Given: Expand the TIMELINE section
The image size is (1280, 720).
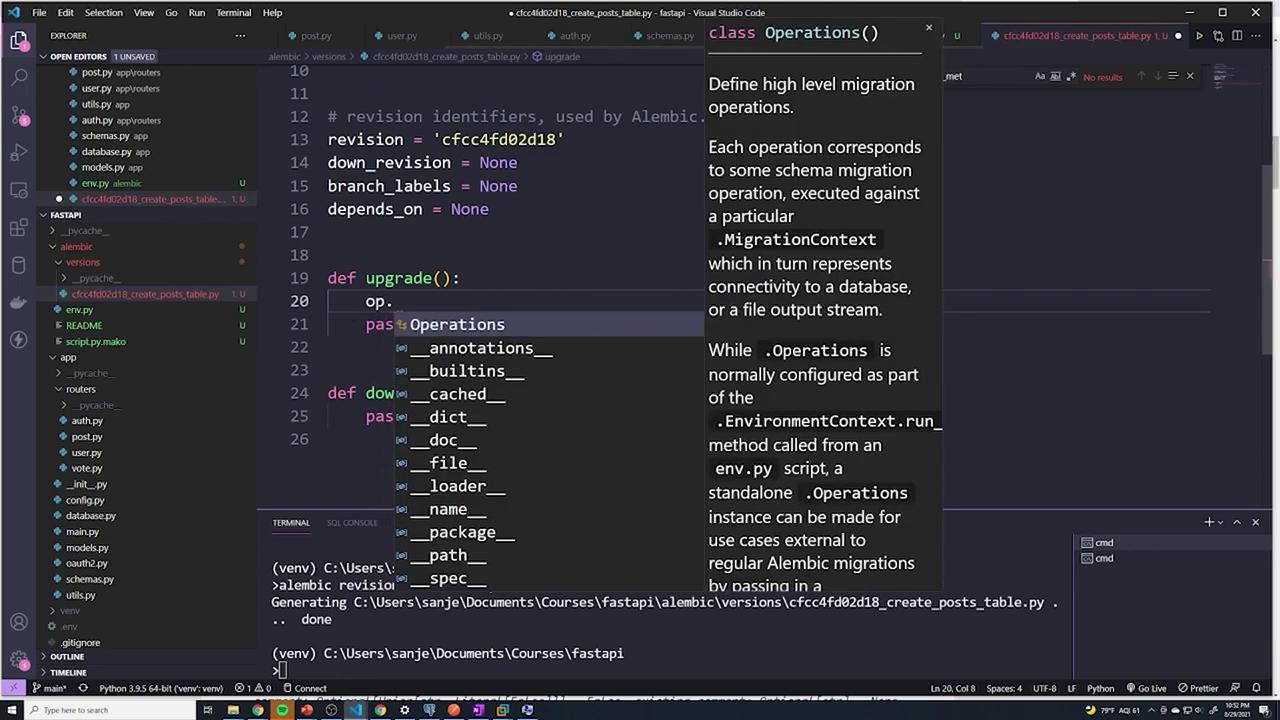Looking at the screenshot, I should pyautogui.click(x=68, y=673).
